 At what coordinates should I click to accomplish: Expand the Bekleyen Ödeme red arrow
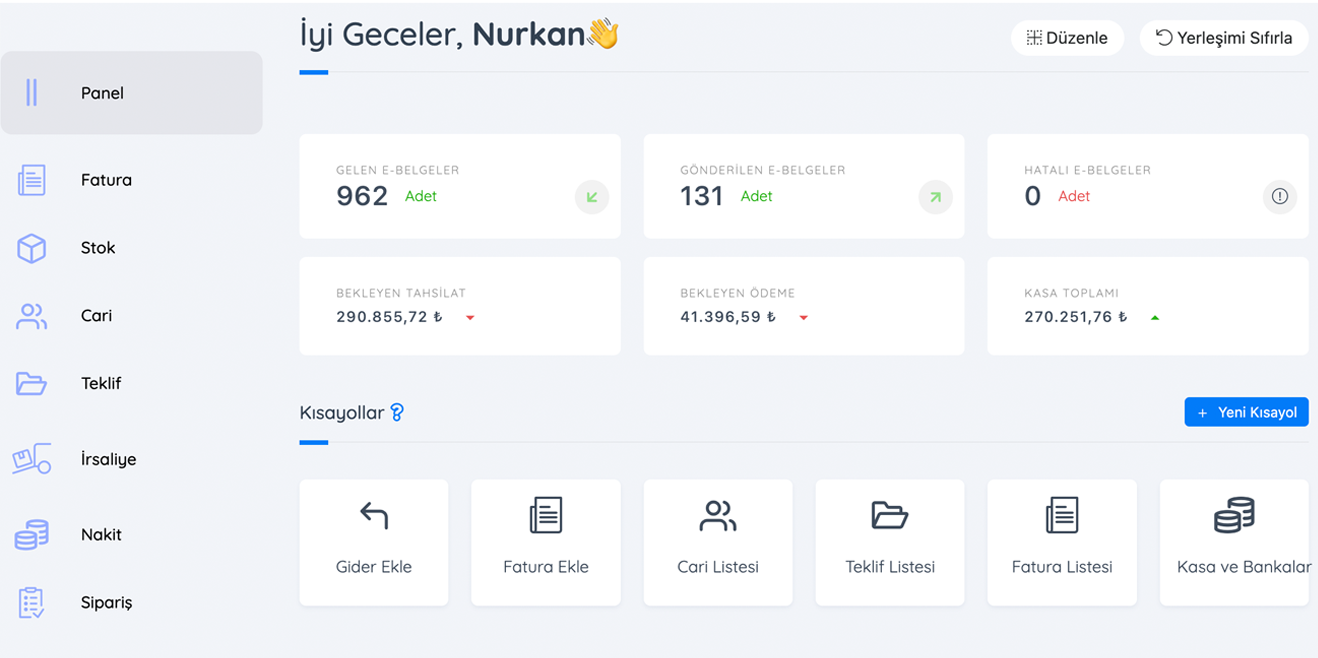point(803,318)
